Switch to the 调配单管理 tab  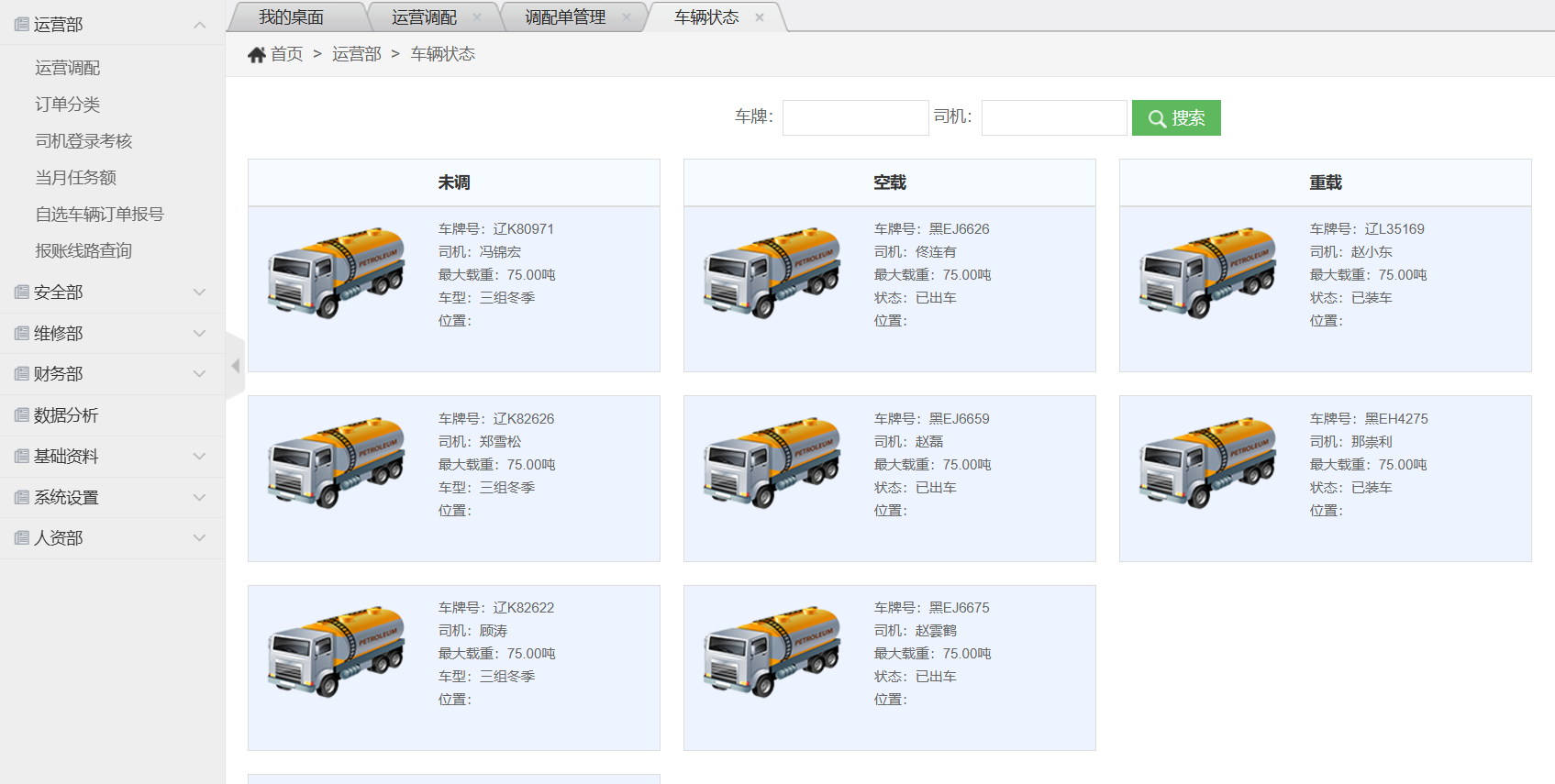point(564,17)
